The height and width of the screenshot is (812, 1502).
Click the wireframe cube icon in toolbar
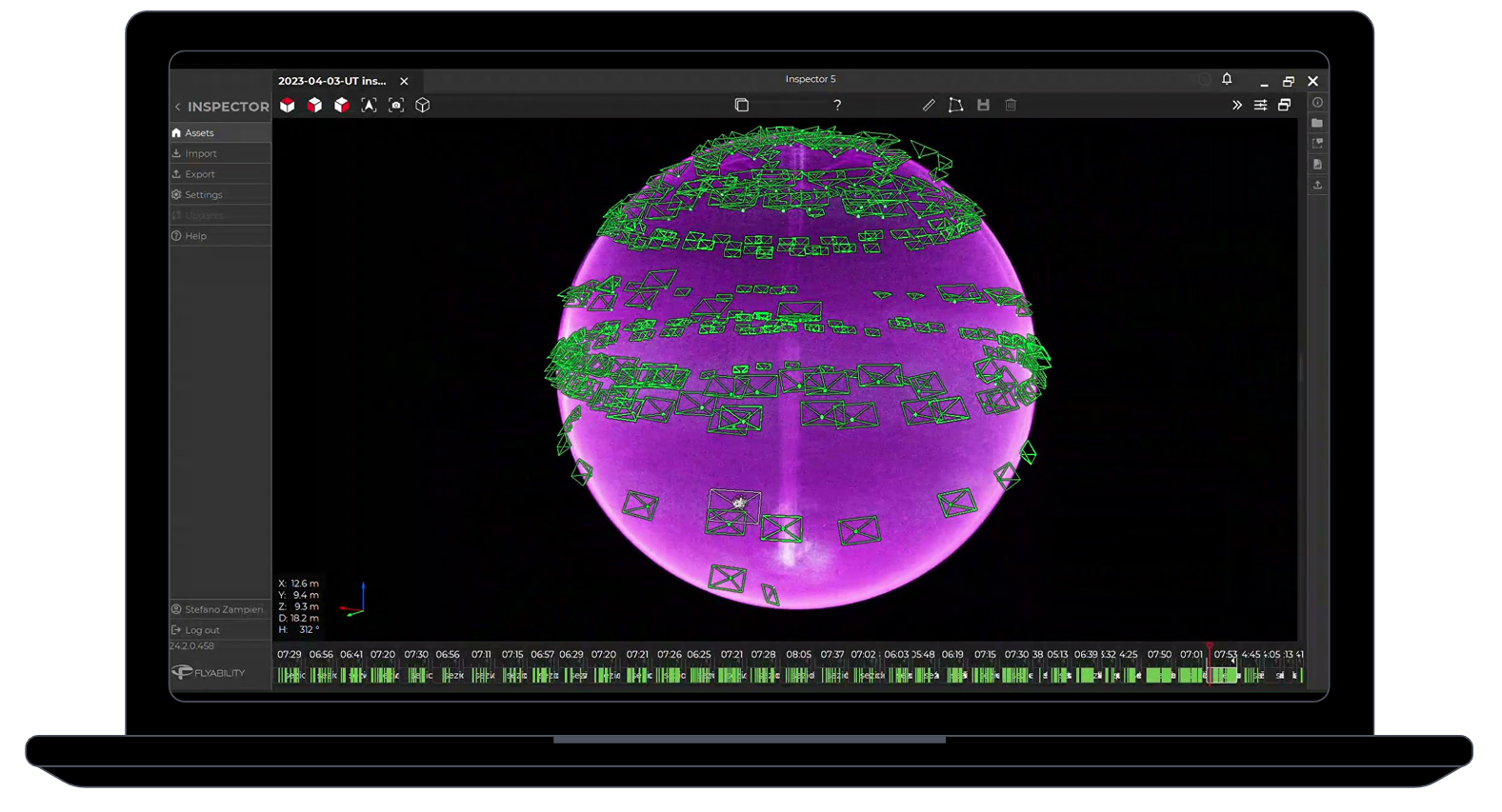tap(423, 106)
